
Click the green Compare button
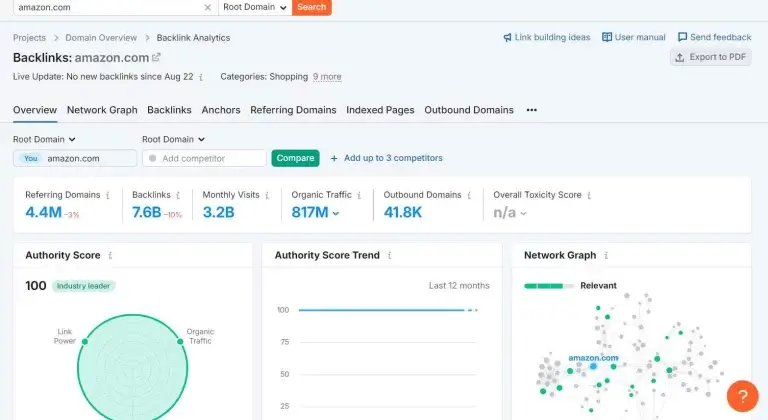295,158
